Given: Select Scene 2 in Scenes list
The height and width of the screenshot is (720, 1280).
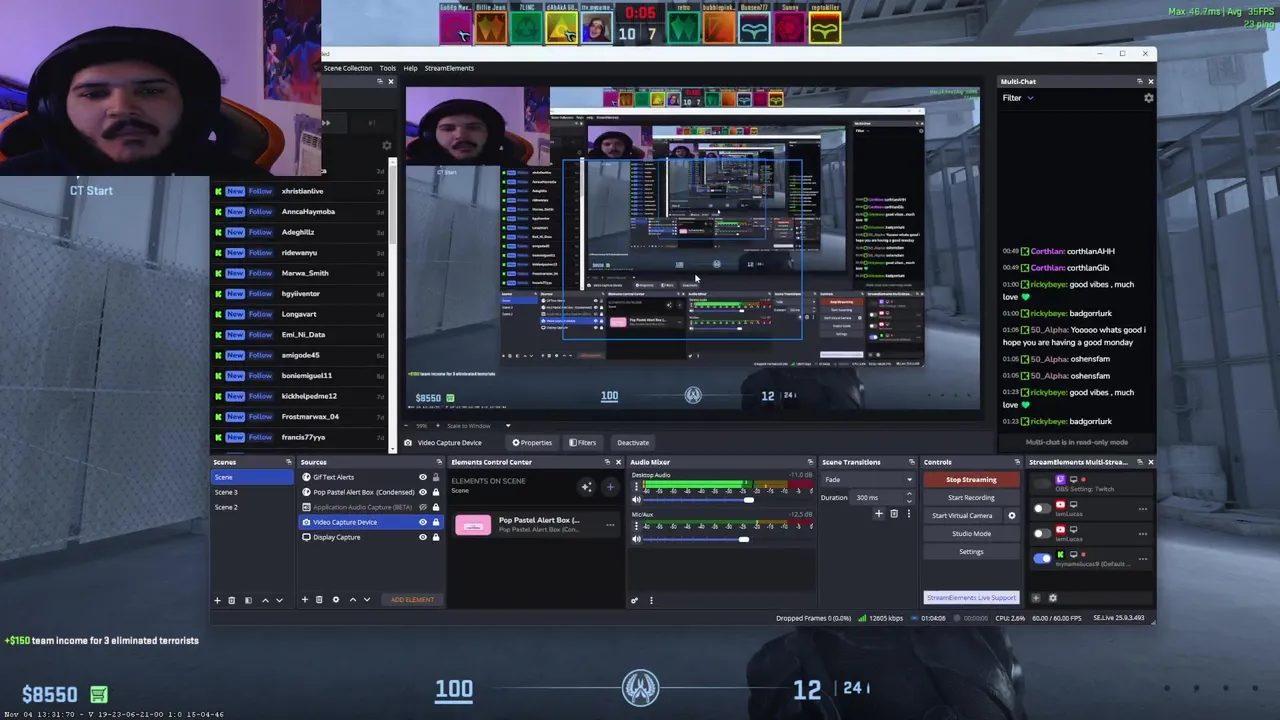Looking at the screenshot, I should [x=252, y=507].
